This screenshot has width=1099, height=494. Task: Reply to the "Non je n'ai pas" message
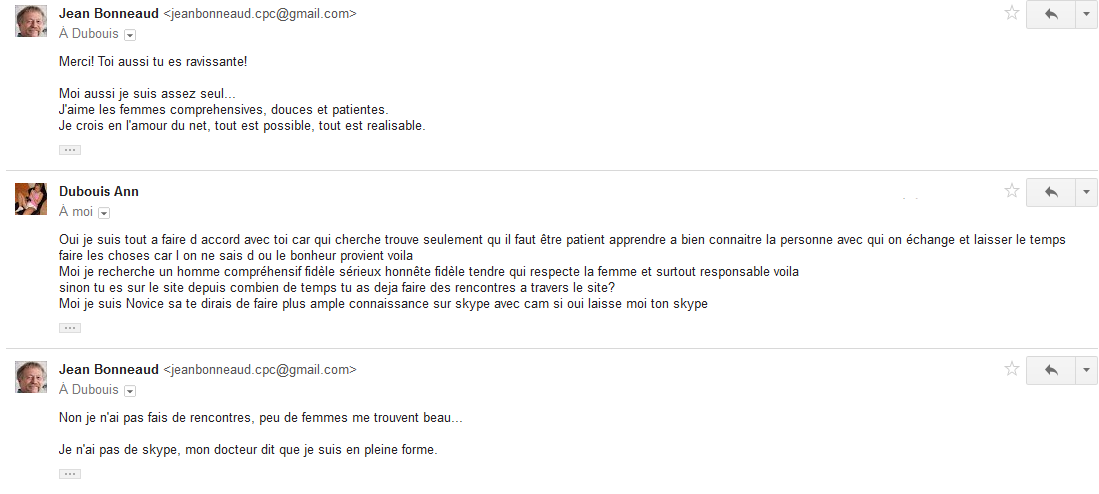pos(1050,370)
